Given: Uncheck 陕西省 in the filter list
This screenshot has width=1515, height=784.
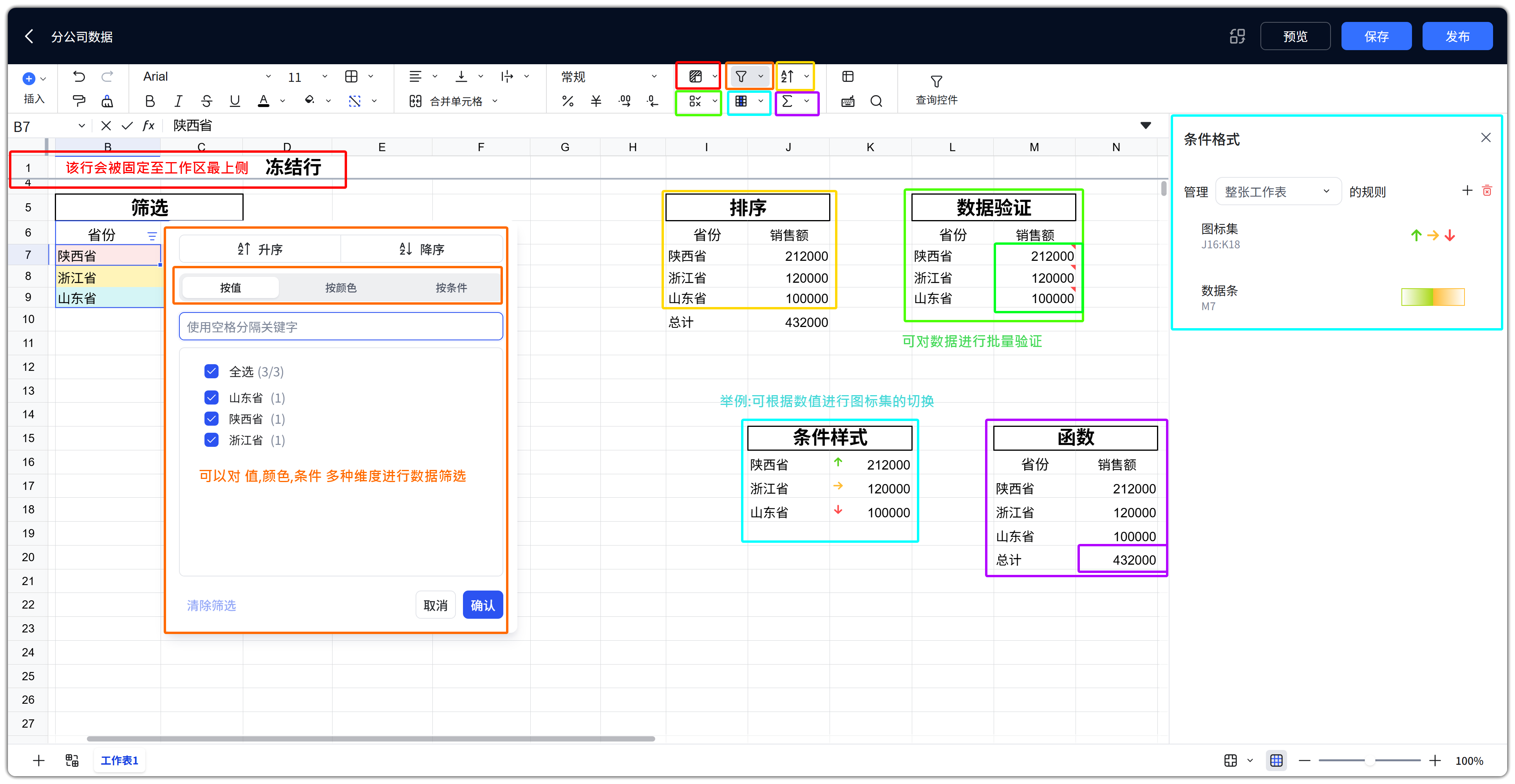Looking at the screenshot, I should point(211,419).
